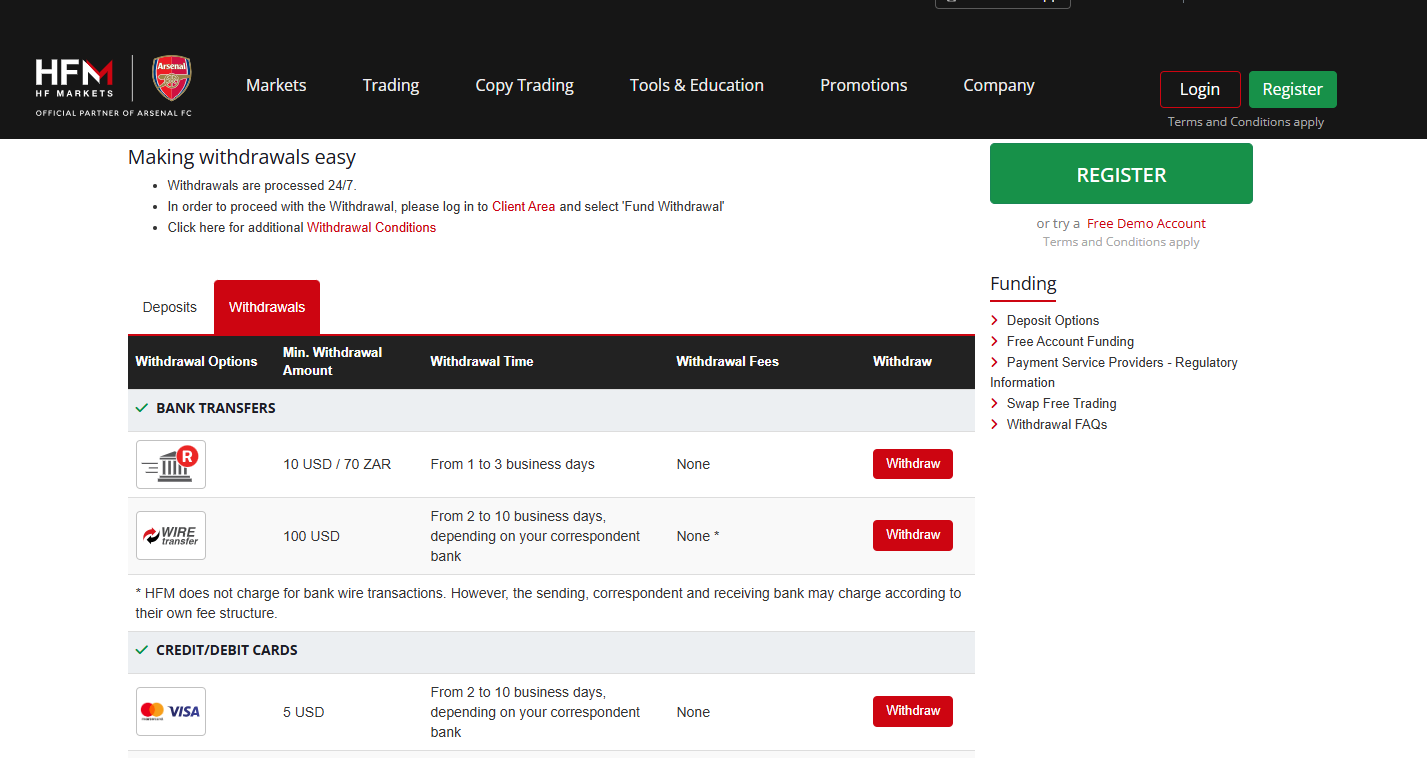Select the Withdrawals tab

click(x=267, y=307)
